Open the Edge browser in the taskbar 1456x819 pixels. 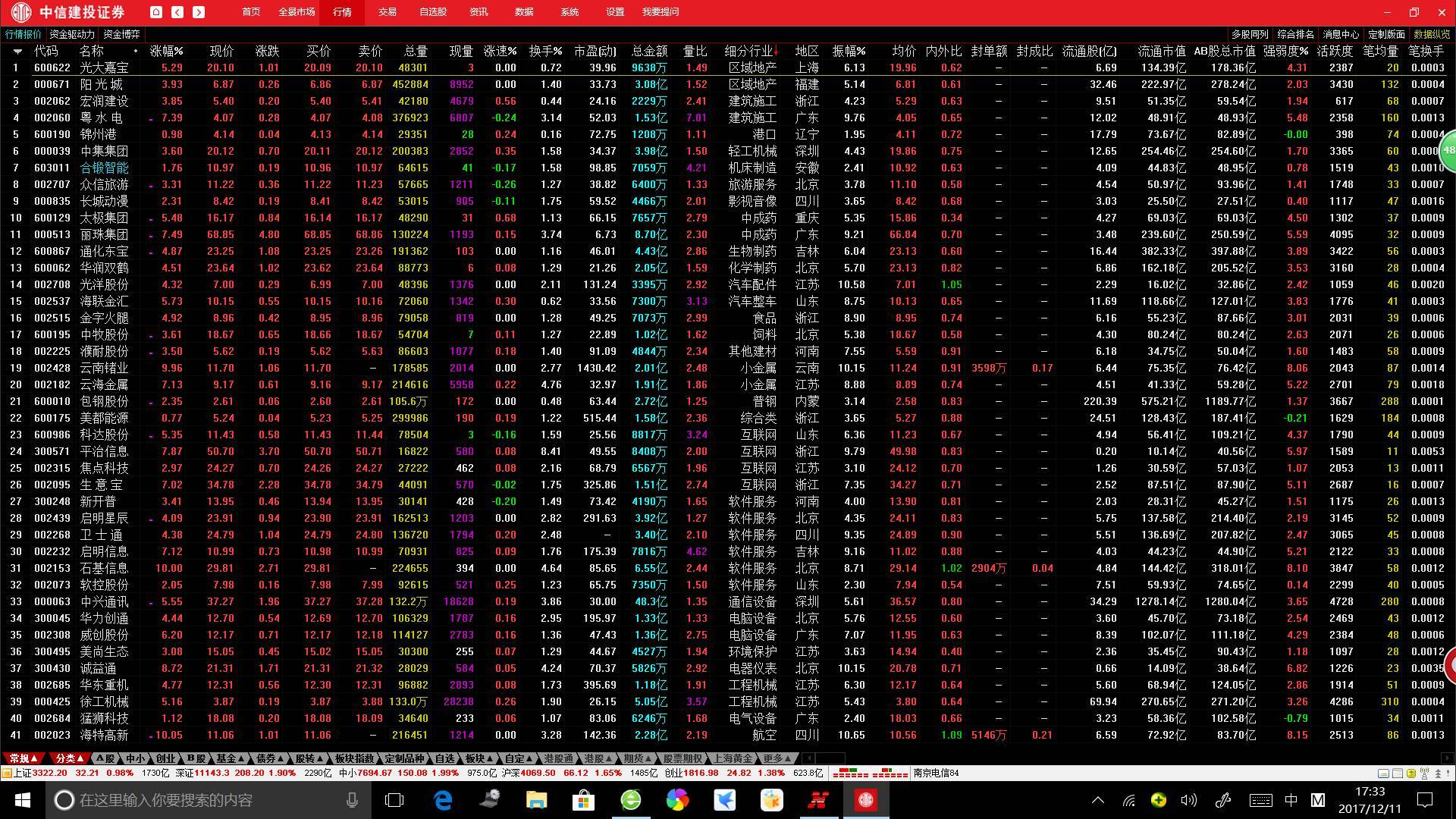coord(443,800)
